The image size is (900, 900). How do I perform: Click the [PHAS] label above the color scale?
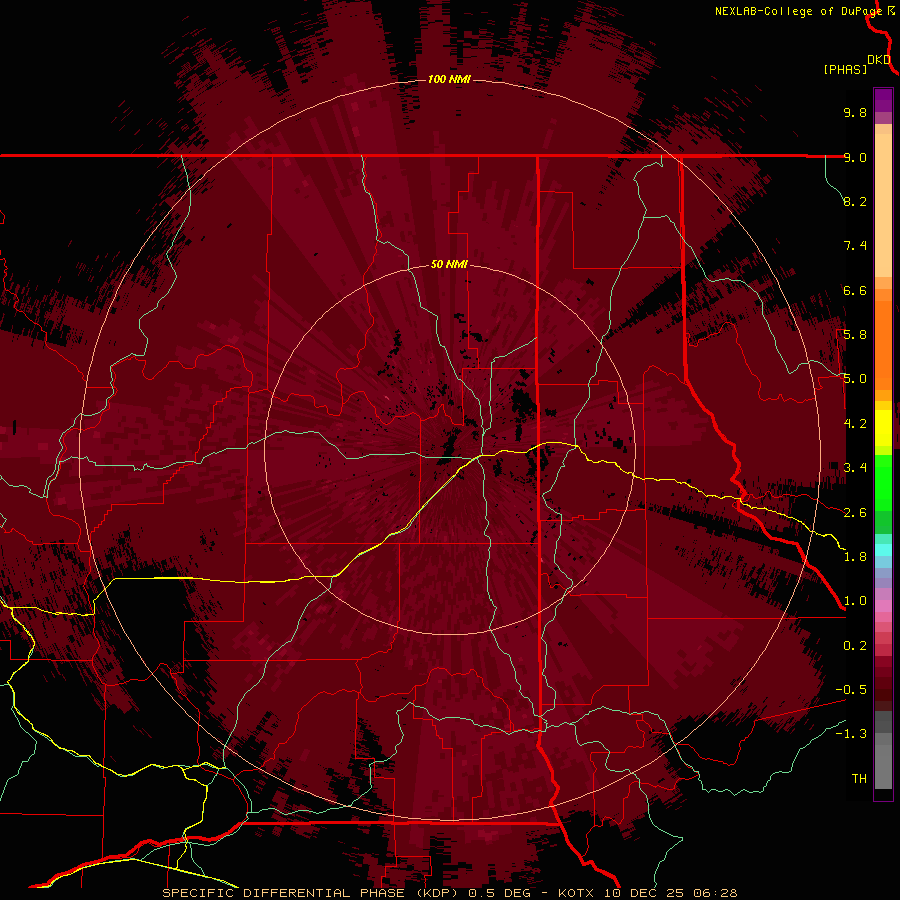[x=845, y=69]
